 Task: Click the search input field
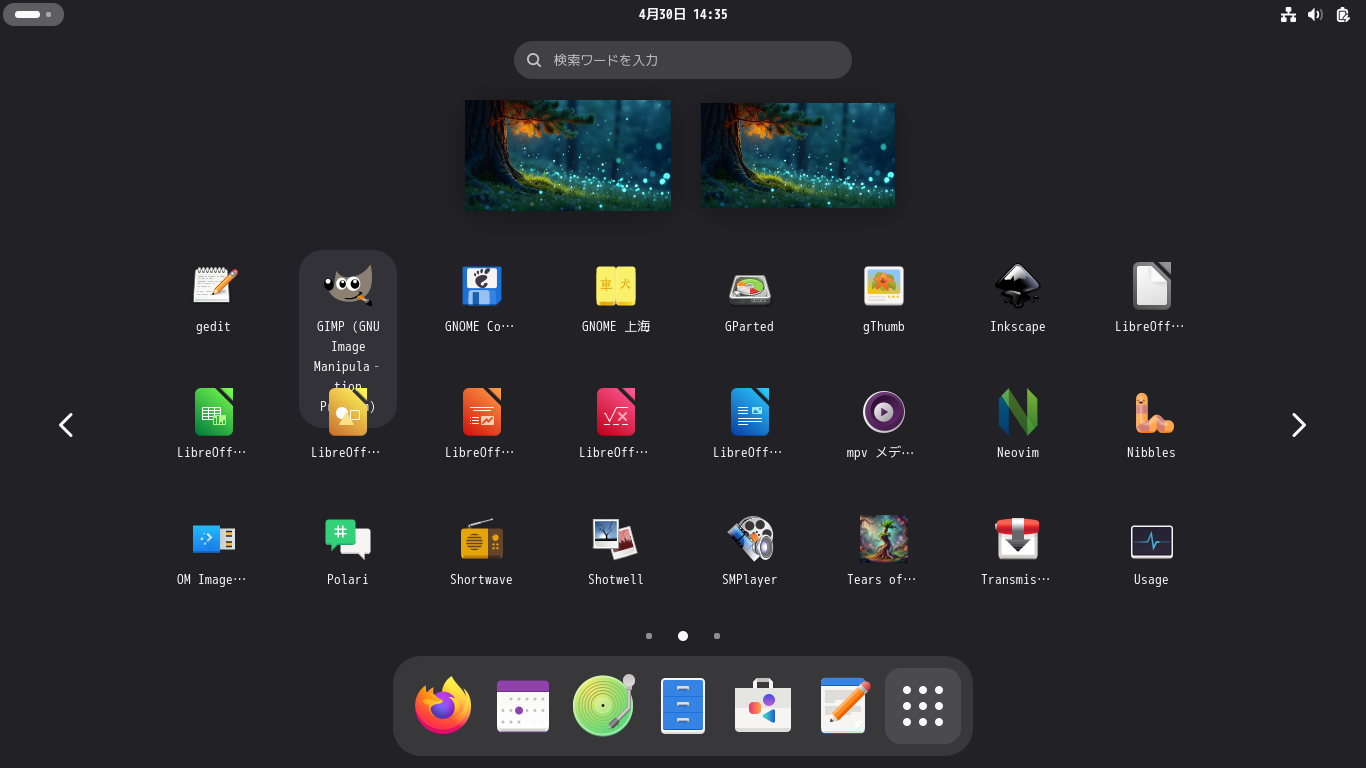point(683,60)
